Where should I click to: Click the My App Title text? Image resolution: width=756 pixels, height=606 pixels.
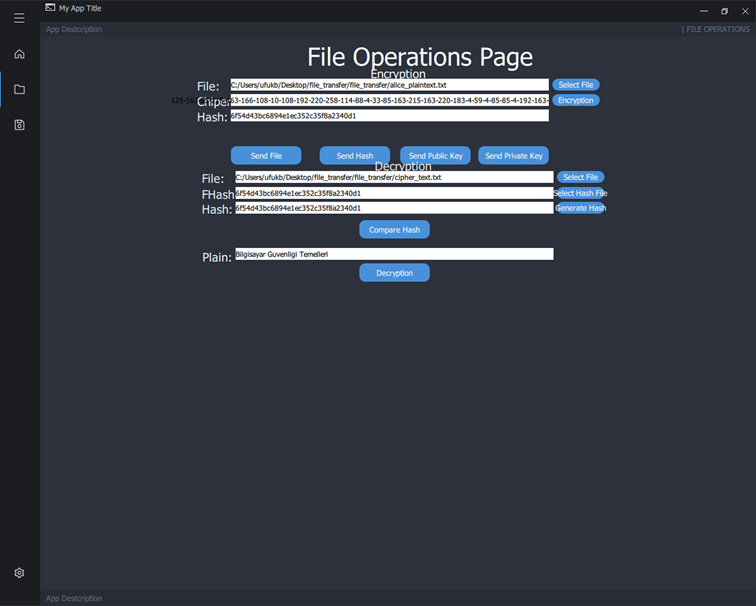pyautogui.click(x=80, y=8)
